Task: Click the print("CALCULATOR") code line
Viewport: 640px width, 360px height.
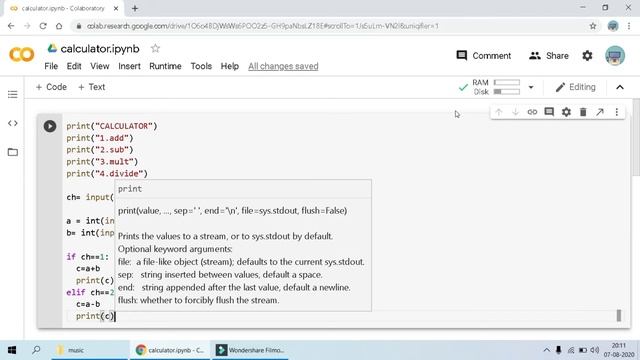Action: pyautogui.click(x=111, y=126)
